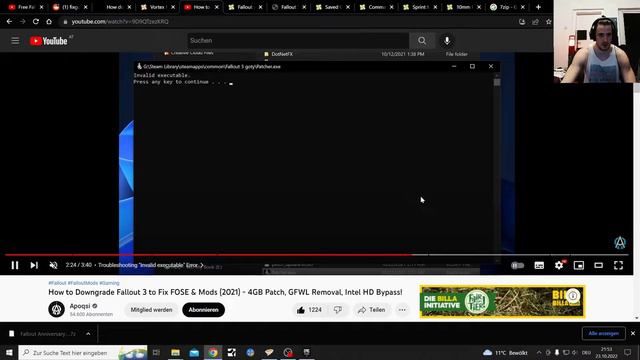640x360 pixels.
Task: Switch to the Vortex tab
Action: [157, 7]
